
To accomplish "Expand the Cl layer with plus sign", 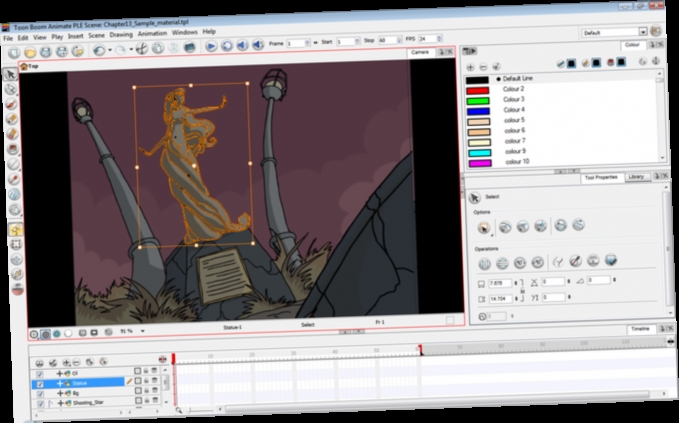I will [59, 373].
